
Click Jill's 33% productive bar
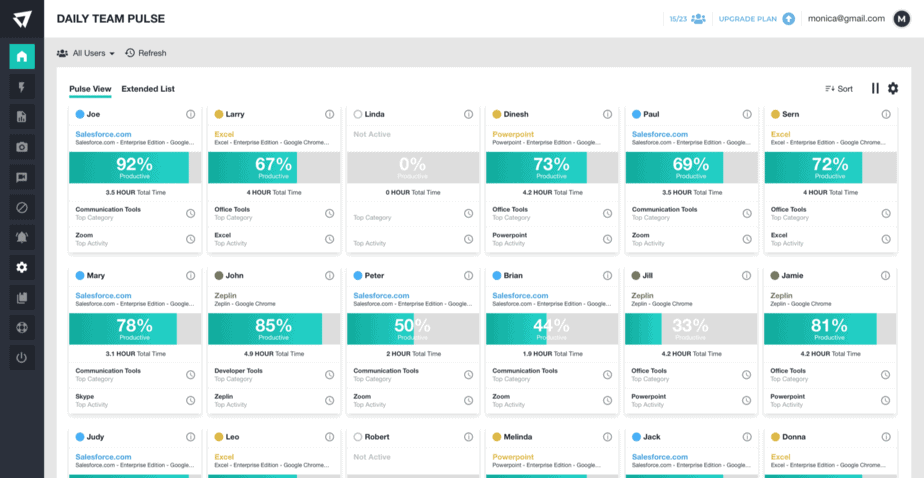coord(691,329)
